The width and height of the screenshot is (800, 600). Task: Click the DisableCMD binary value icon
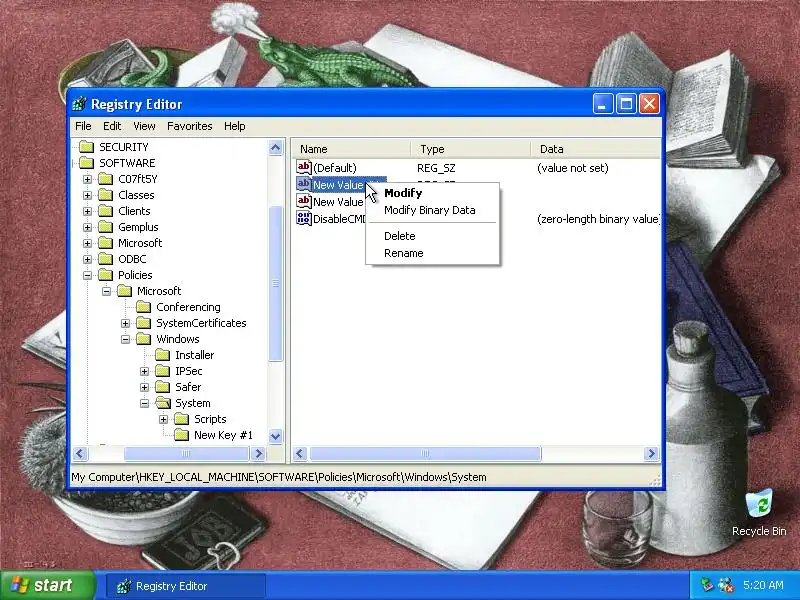tap(304, 219)
